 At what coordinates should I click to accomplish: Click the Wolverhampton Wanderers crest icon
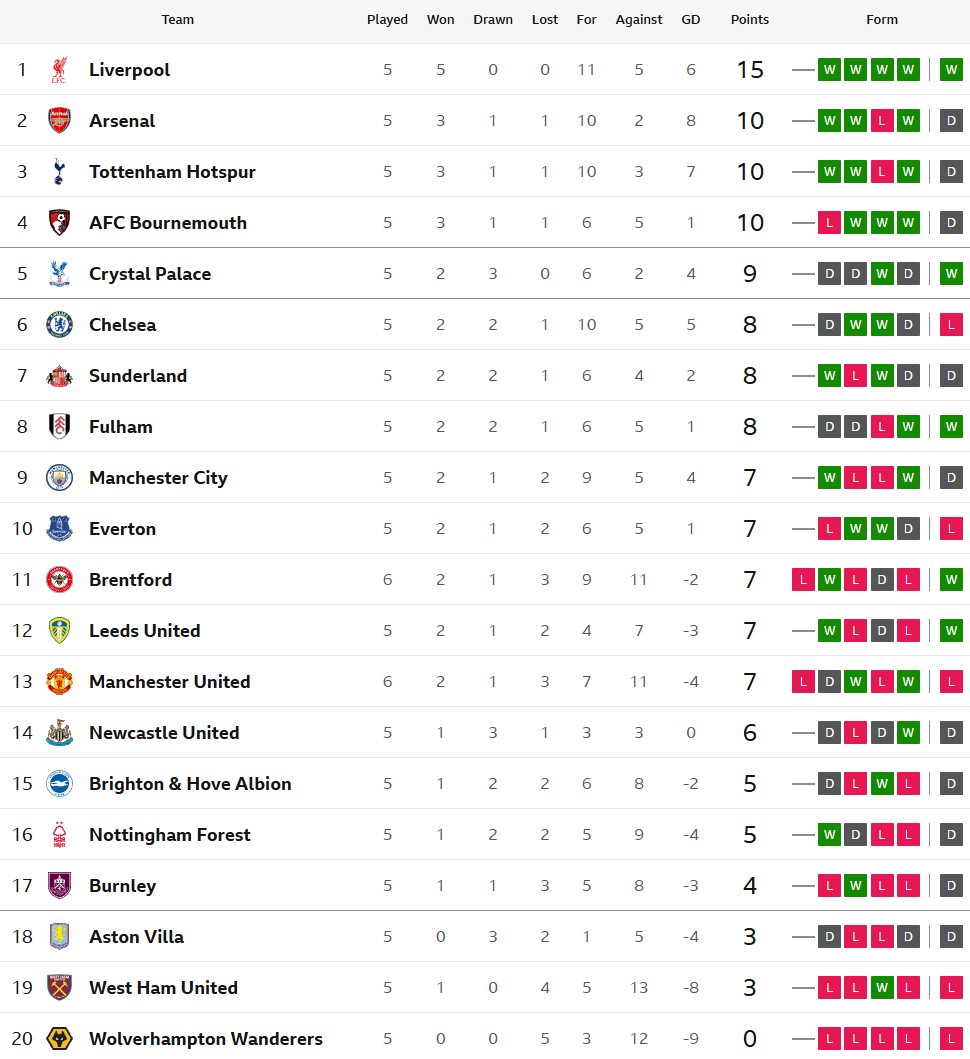pyautogui.click(x=60, y=1038)
